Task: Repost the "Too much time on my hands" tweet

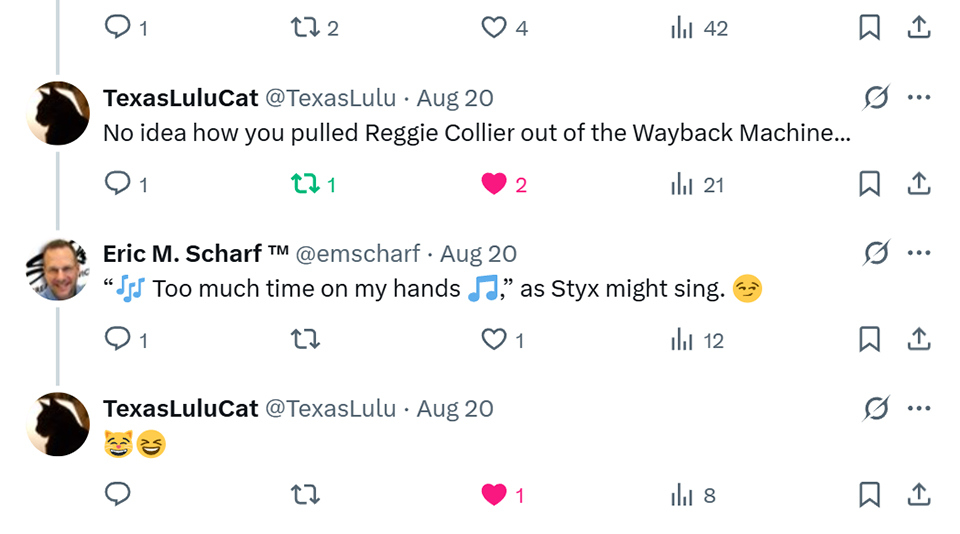Action: pyautogui.click(x=304, y=340)
